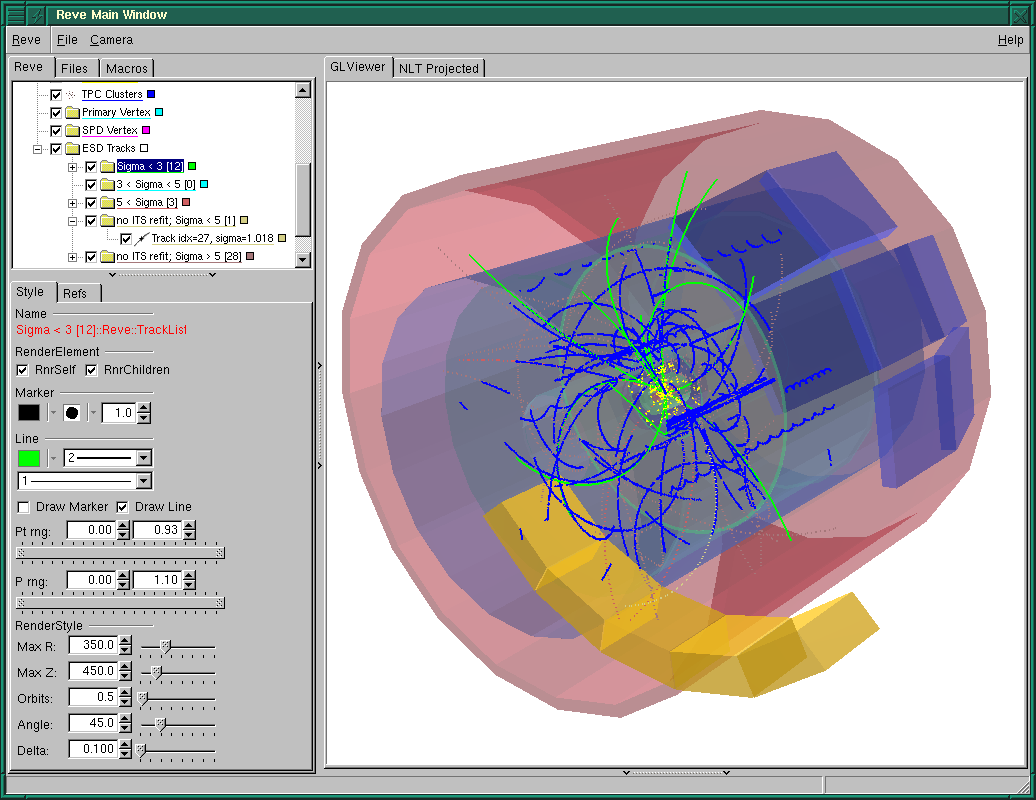Click the folder icon beside Primary Vertex
Viewport: 1036px width, 800px height.
[x=72, y=112]
